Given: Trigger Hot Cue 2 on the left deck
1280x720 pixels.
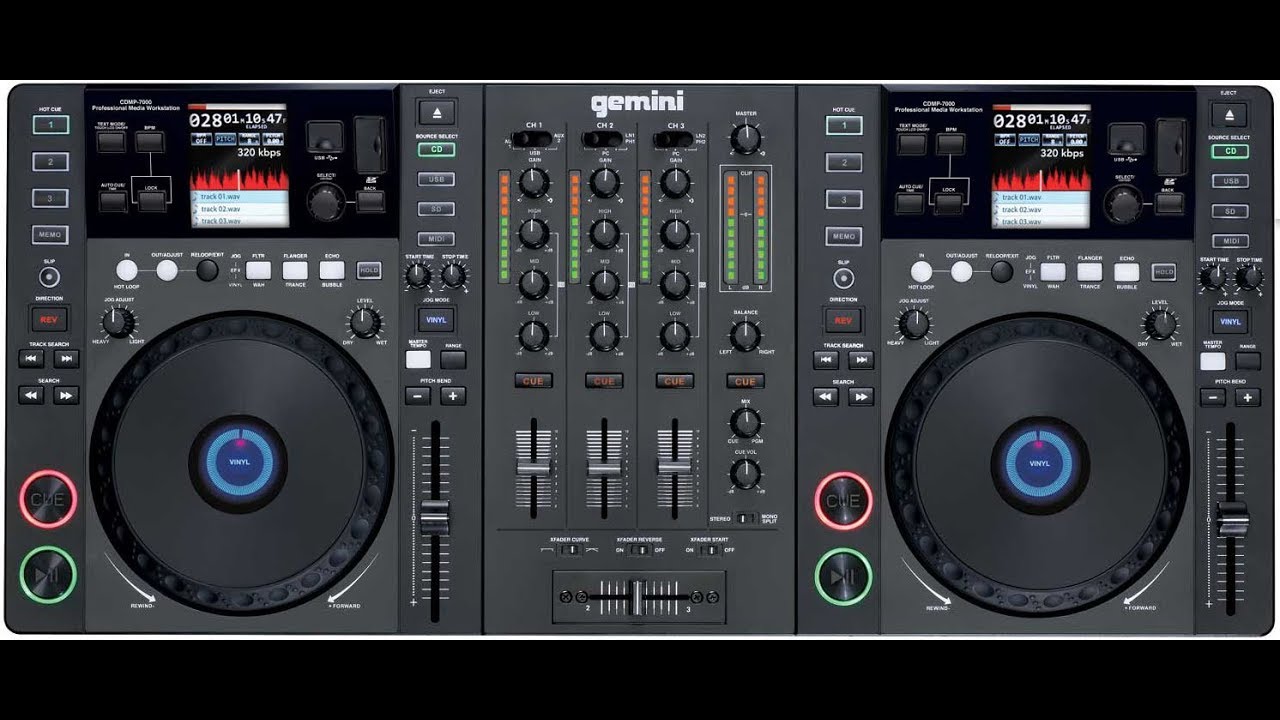Looking at the screenshot, I should click(x=50, y=162).
